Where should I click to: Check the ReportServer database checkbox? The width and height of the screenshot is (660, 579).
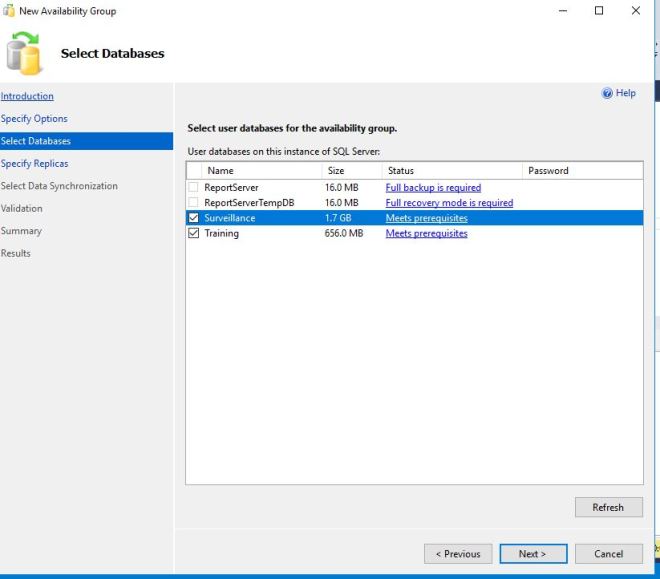click(x=194, y=187)
